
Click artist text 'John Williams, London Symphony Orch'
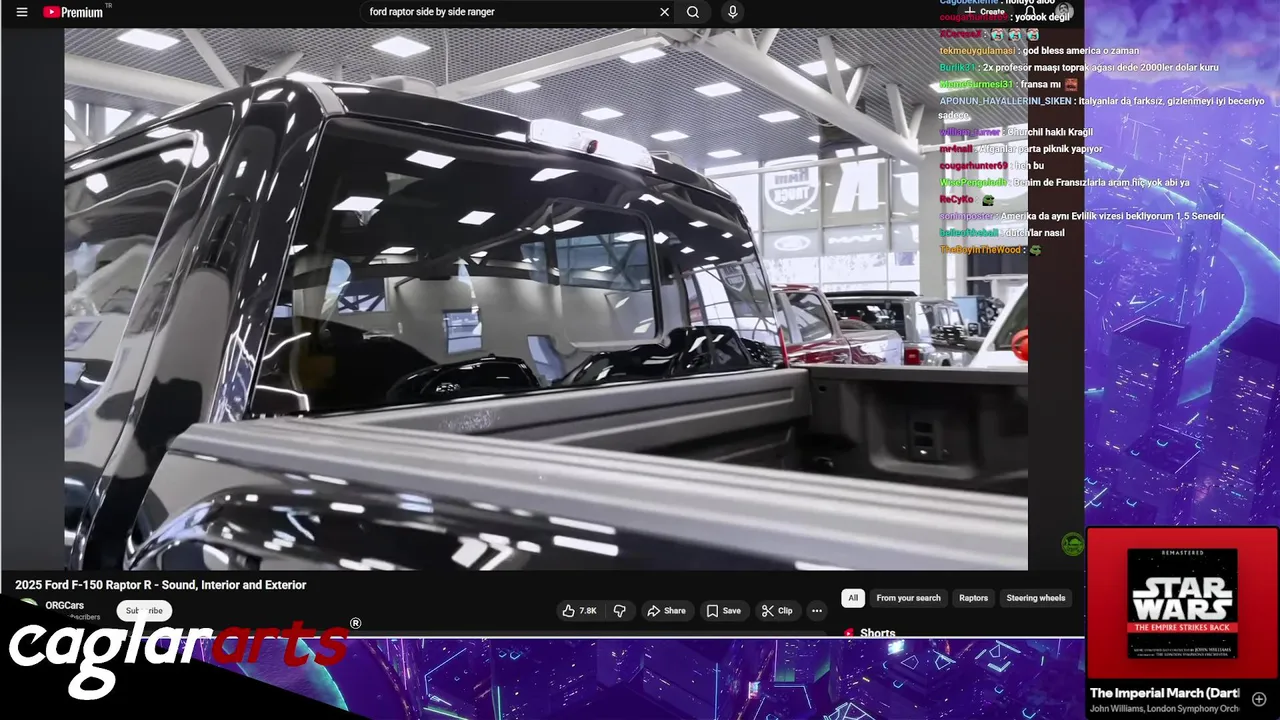[1165, 709]
